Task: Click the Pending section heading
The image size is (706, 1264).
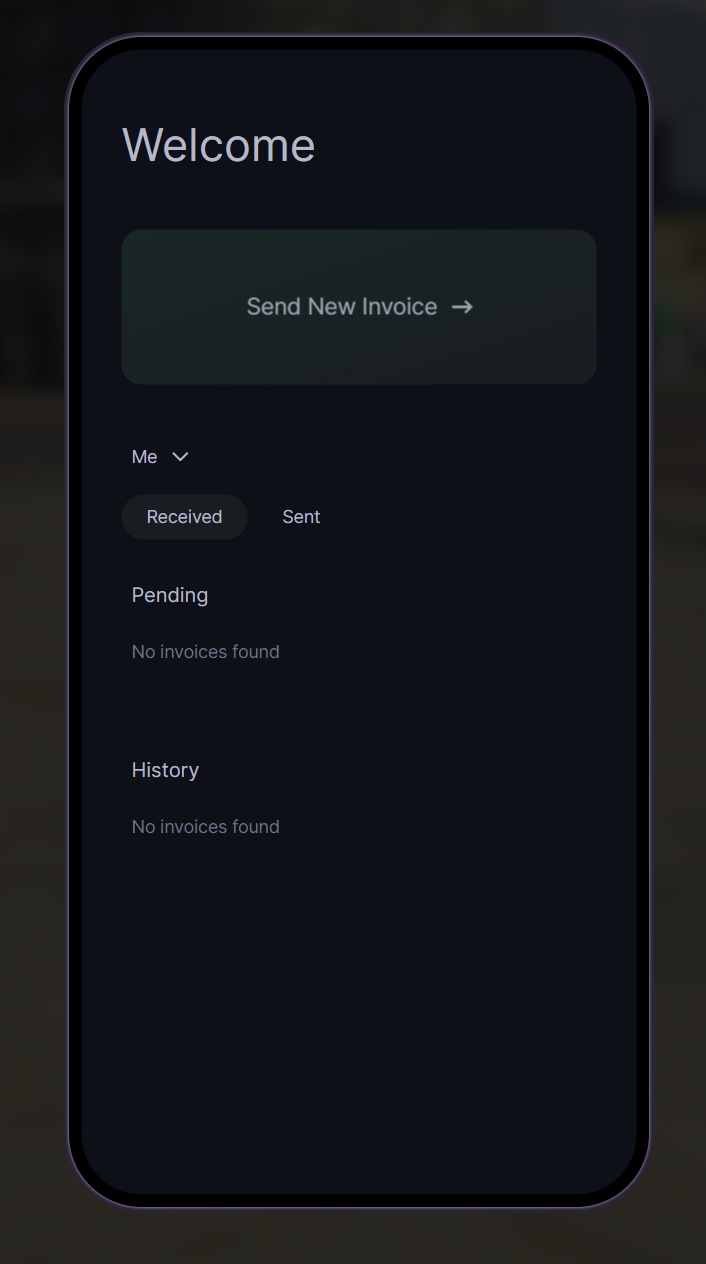Action: click(170, 595)
